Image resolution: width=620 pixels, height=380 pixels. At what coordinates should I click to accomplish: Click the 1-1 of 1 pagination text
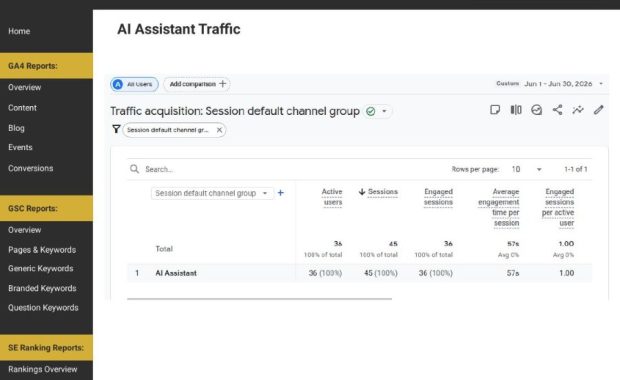pos(576,169)
